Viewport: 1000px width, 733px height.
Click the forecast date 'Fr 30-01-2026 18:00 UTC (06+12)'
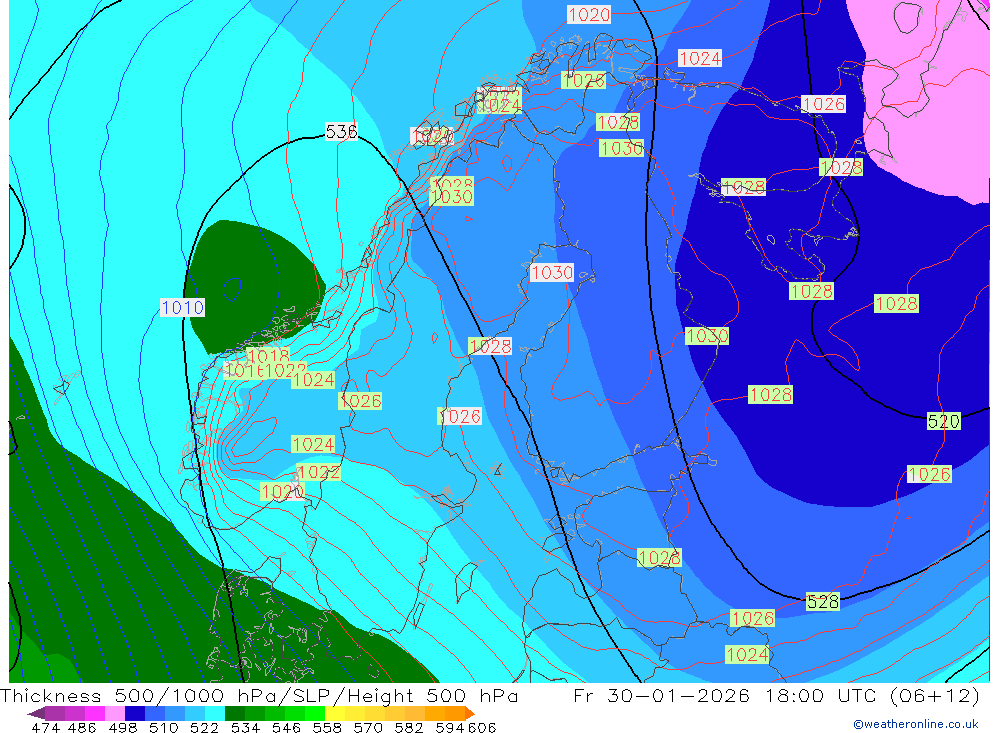(776, 695)
